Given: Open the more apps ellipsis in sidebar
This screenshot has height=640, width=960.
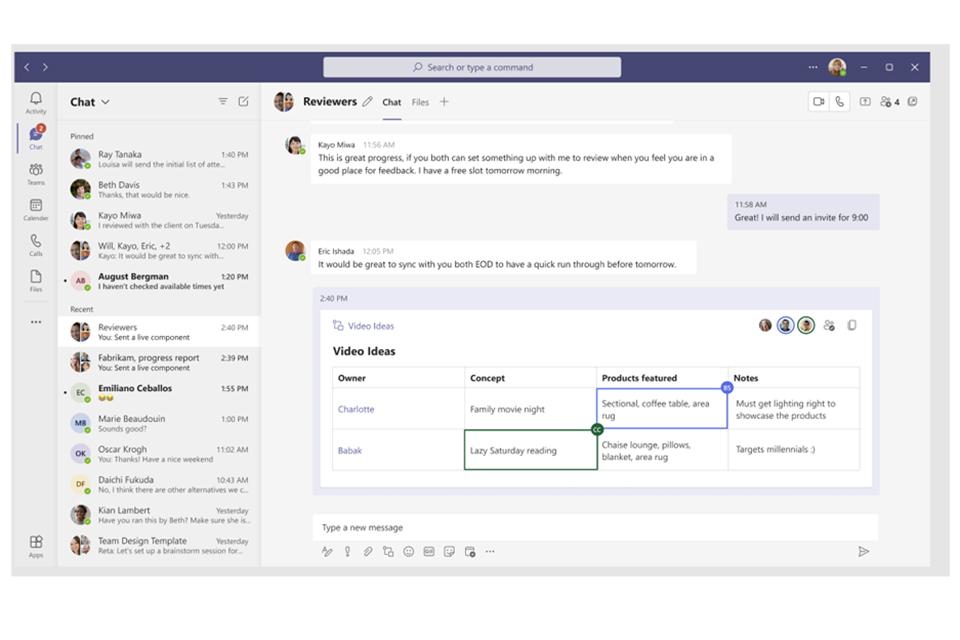Looking at the screenshot, I should point(36,322).
